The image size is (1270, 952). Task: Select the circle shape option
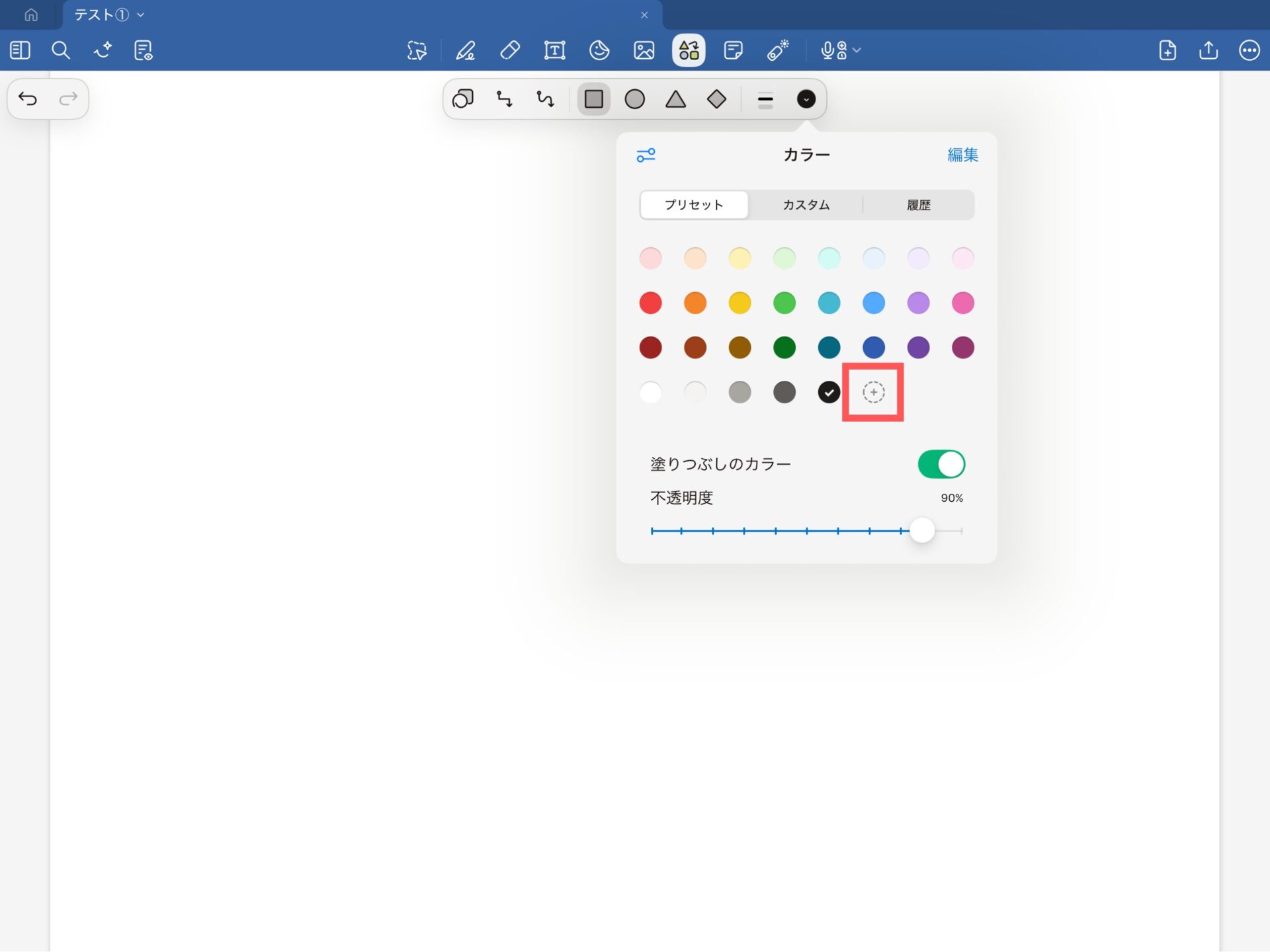coord(634,99)
